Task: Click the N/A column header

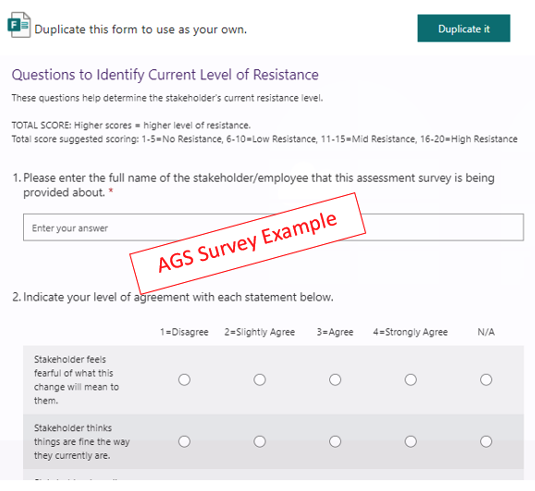Action: [x=486, y=332]
